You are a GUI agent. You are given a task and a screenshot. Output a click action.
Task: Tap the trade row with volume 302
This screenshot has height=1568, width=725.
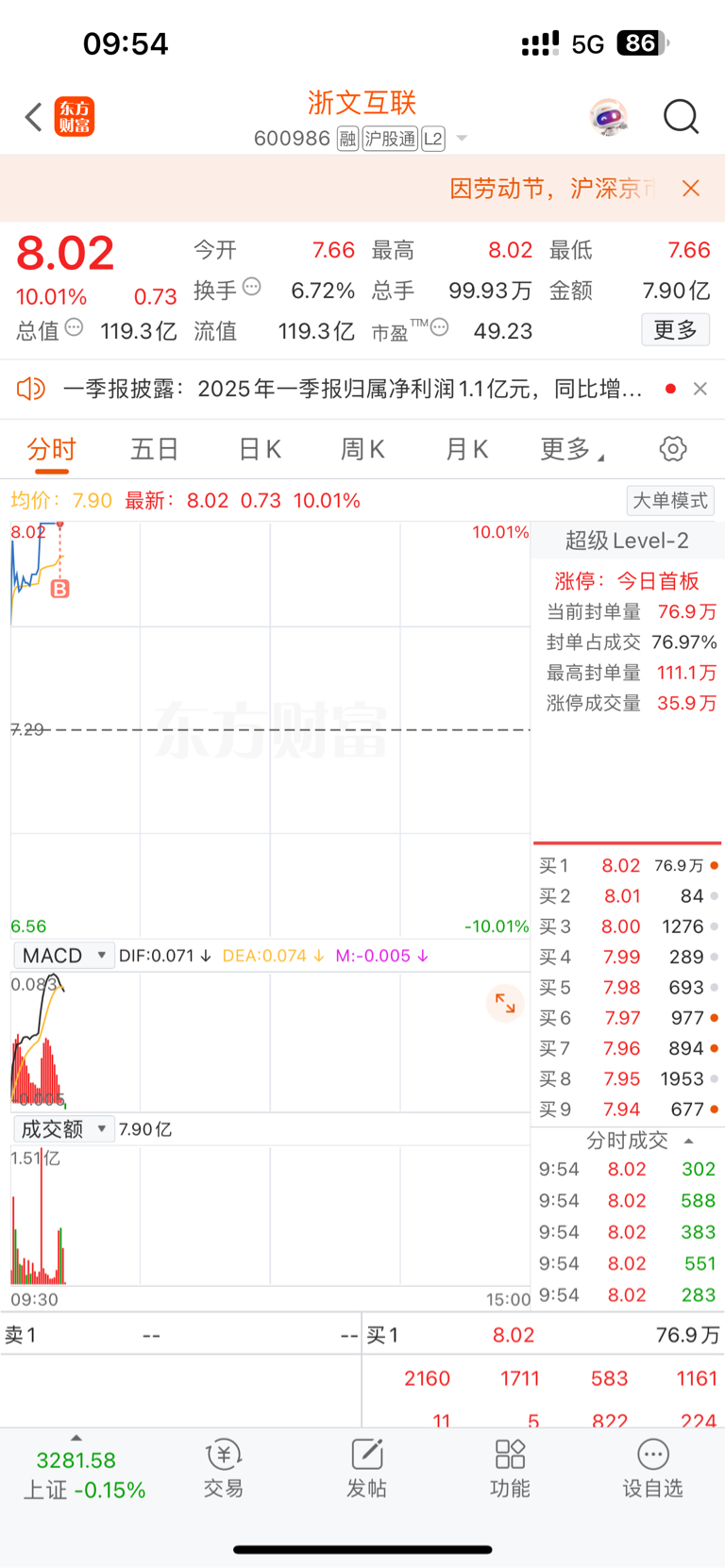pos(628,1169)
